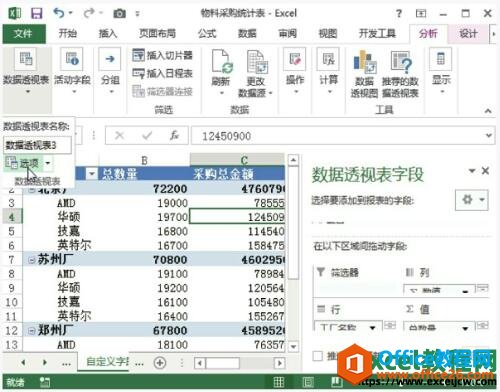
Task: Click the camera screenshot icon in title bar
Action: tap(120, 14)
